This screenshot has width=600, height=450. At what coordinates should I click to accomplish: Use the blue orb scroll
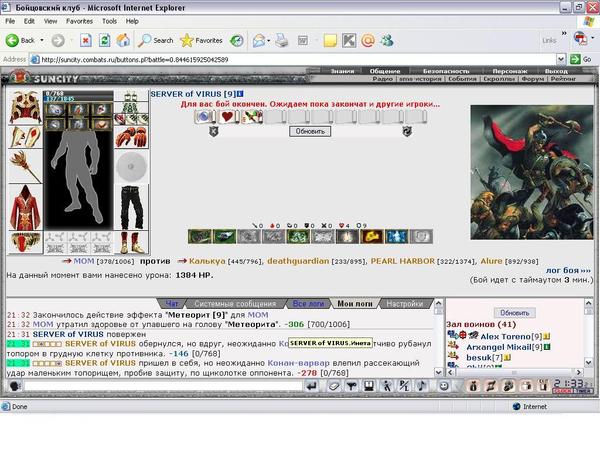point(205,116)
